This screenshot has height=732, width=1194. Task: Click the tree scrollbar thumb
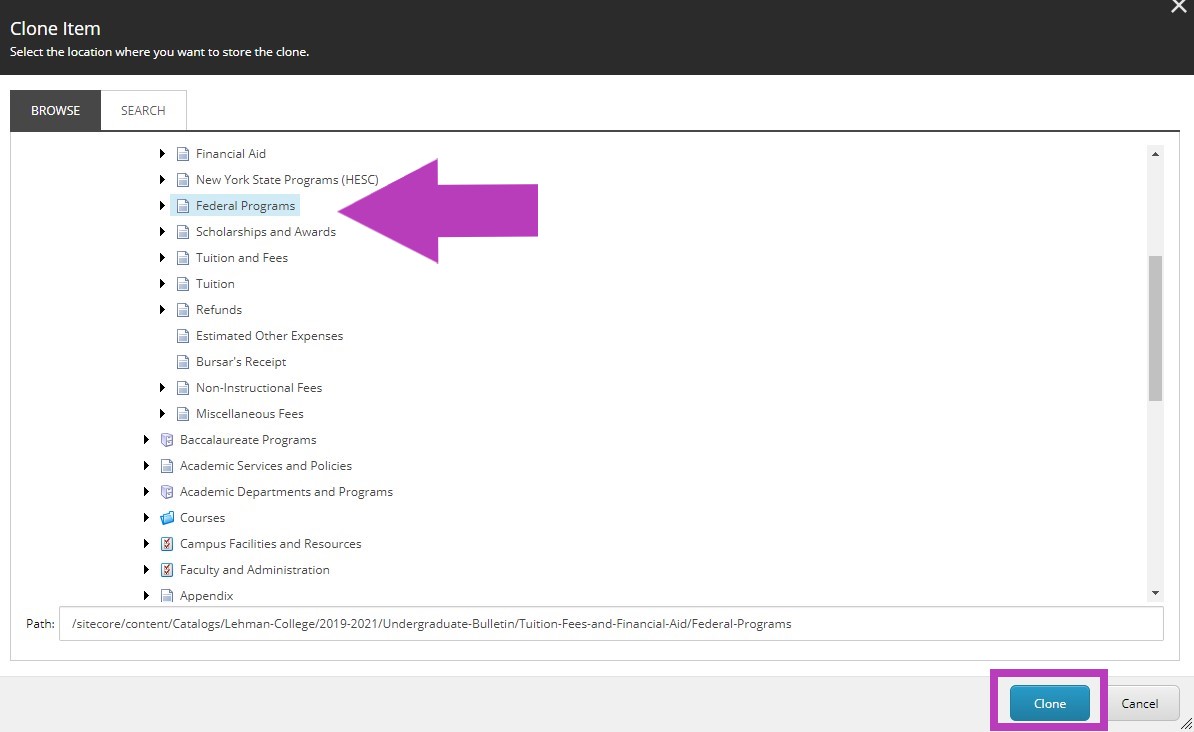pos(1155,328)
